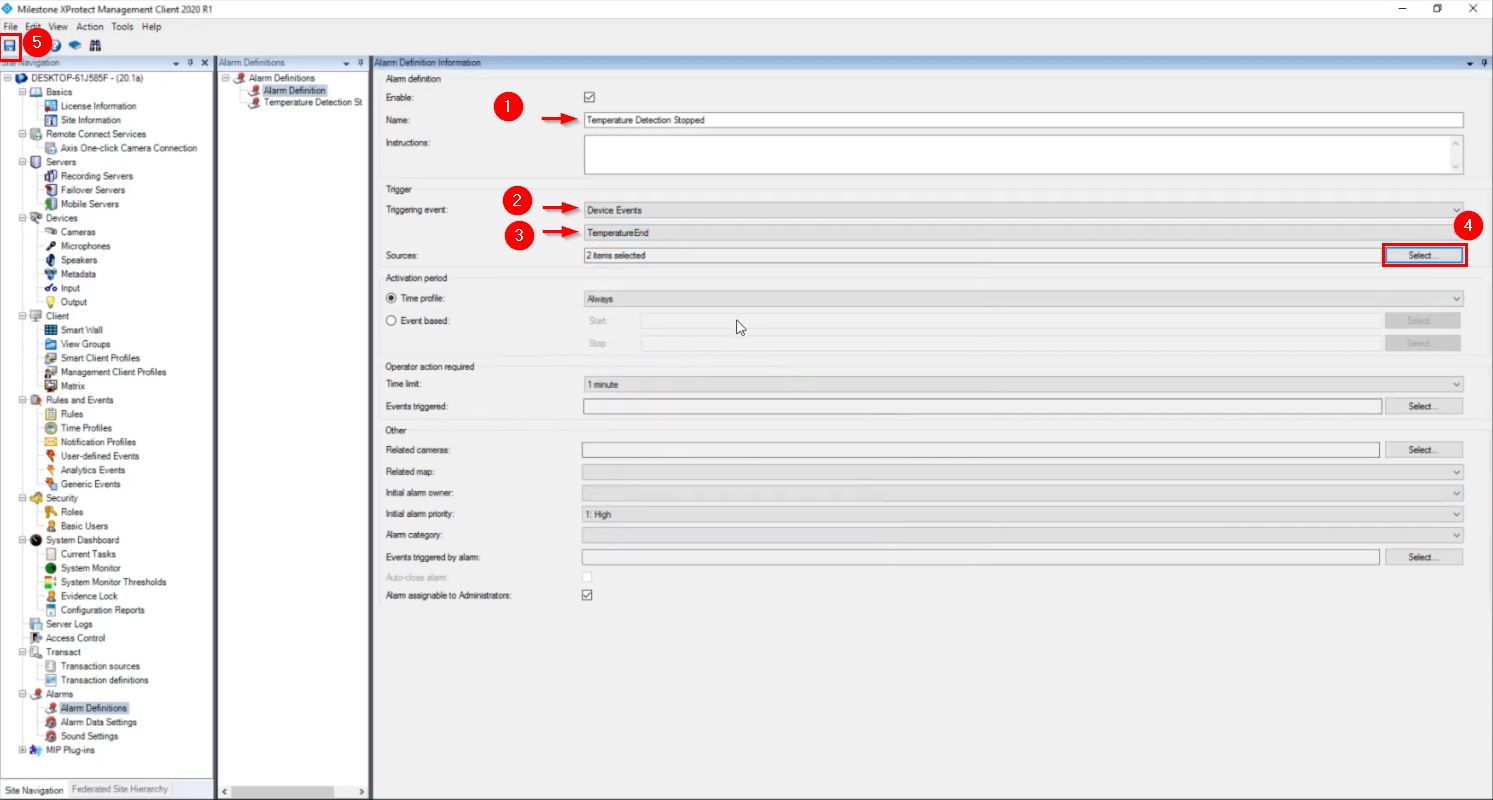Viewport: 1493px width, 800px height.
Task: Open Smart Wall under Client
Action: pos(81,330)
